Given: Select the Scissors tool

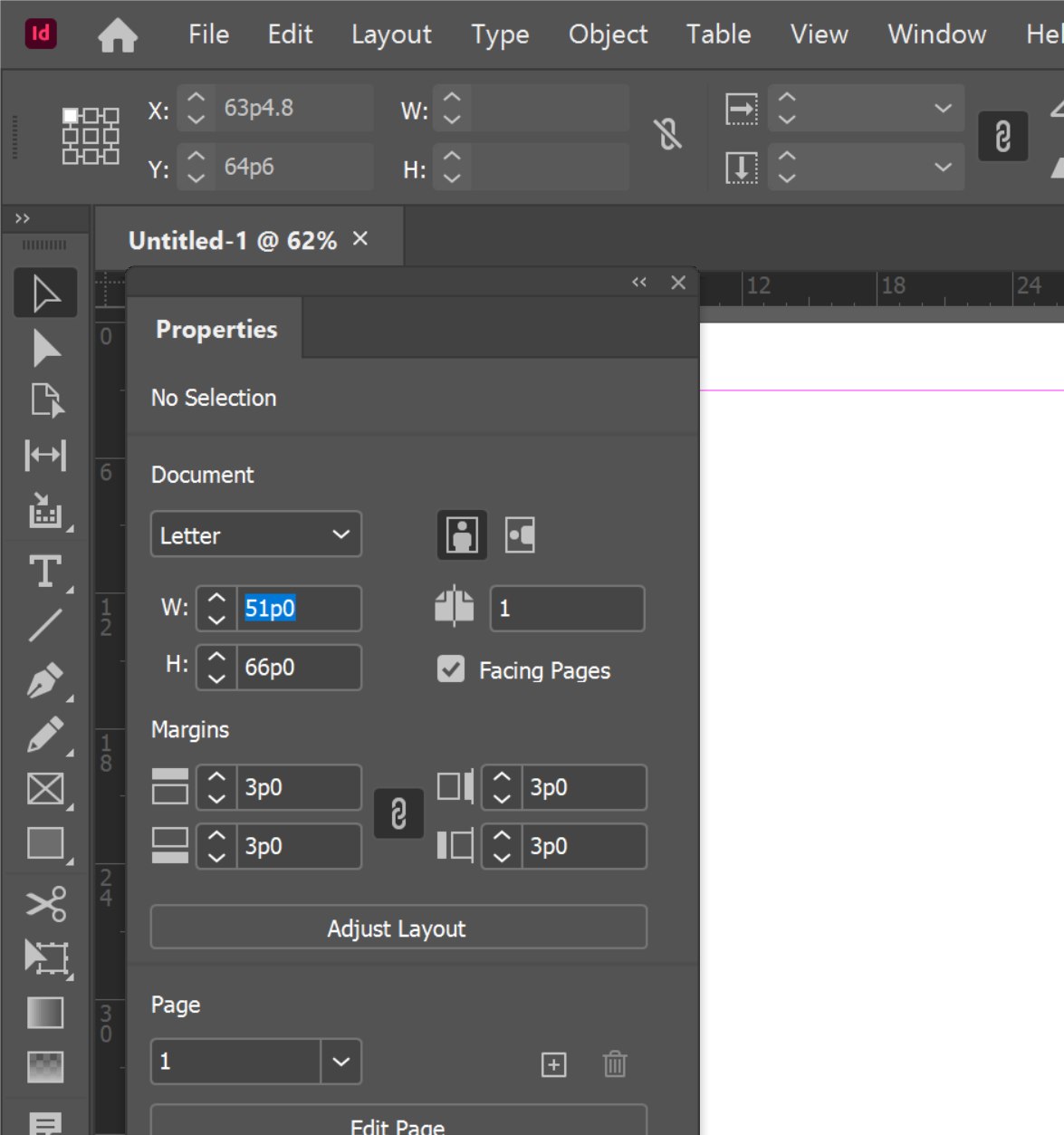Looking at the screenshot, I should (x=45, y=904).
